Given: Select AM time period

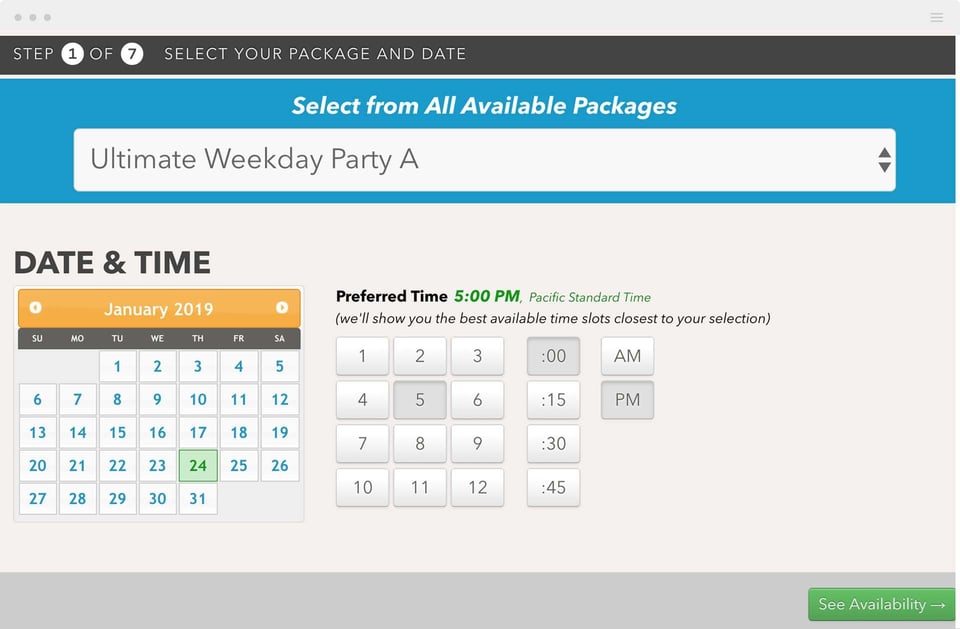Looking at the screenshot, I should tap(627, 356).
